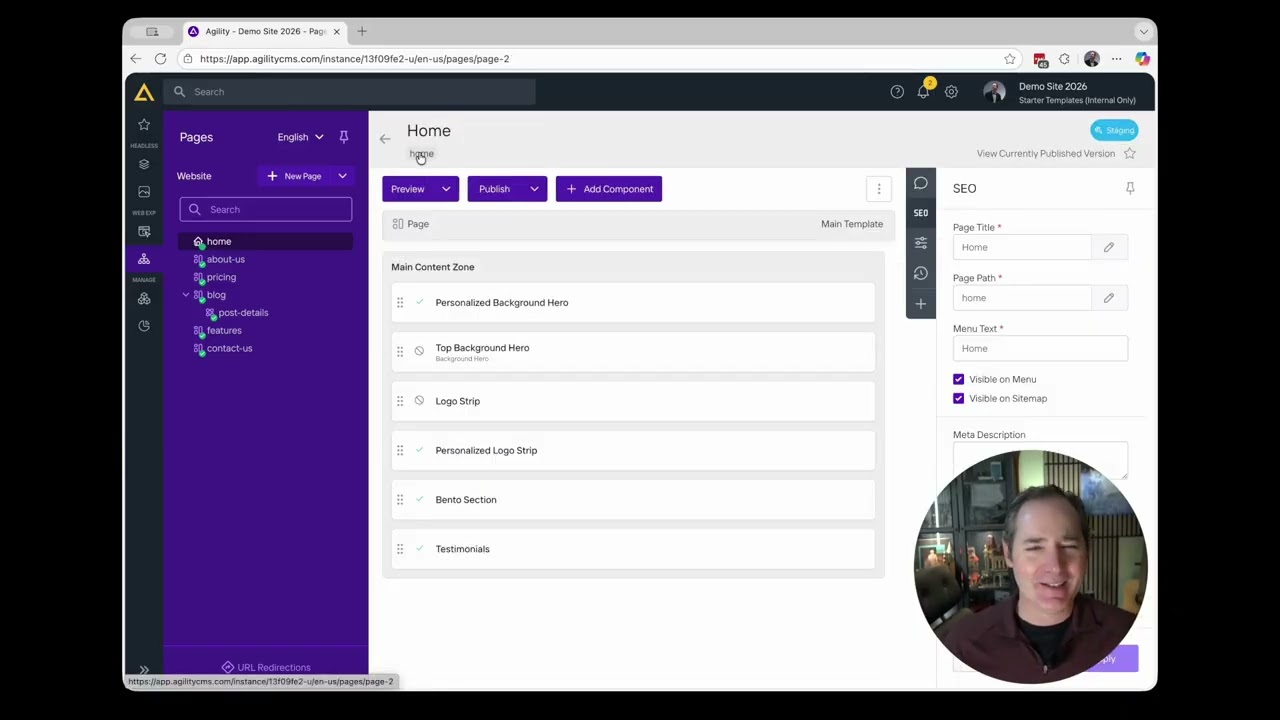Select the pricing page in tree
Screen dimensions: 1280x720
221,277
